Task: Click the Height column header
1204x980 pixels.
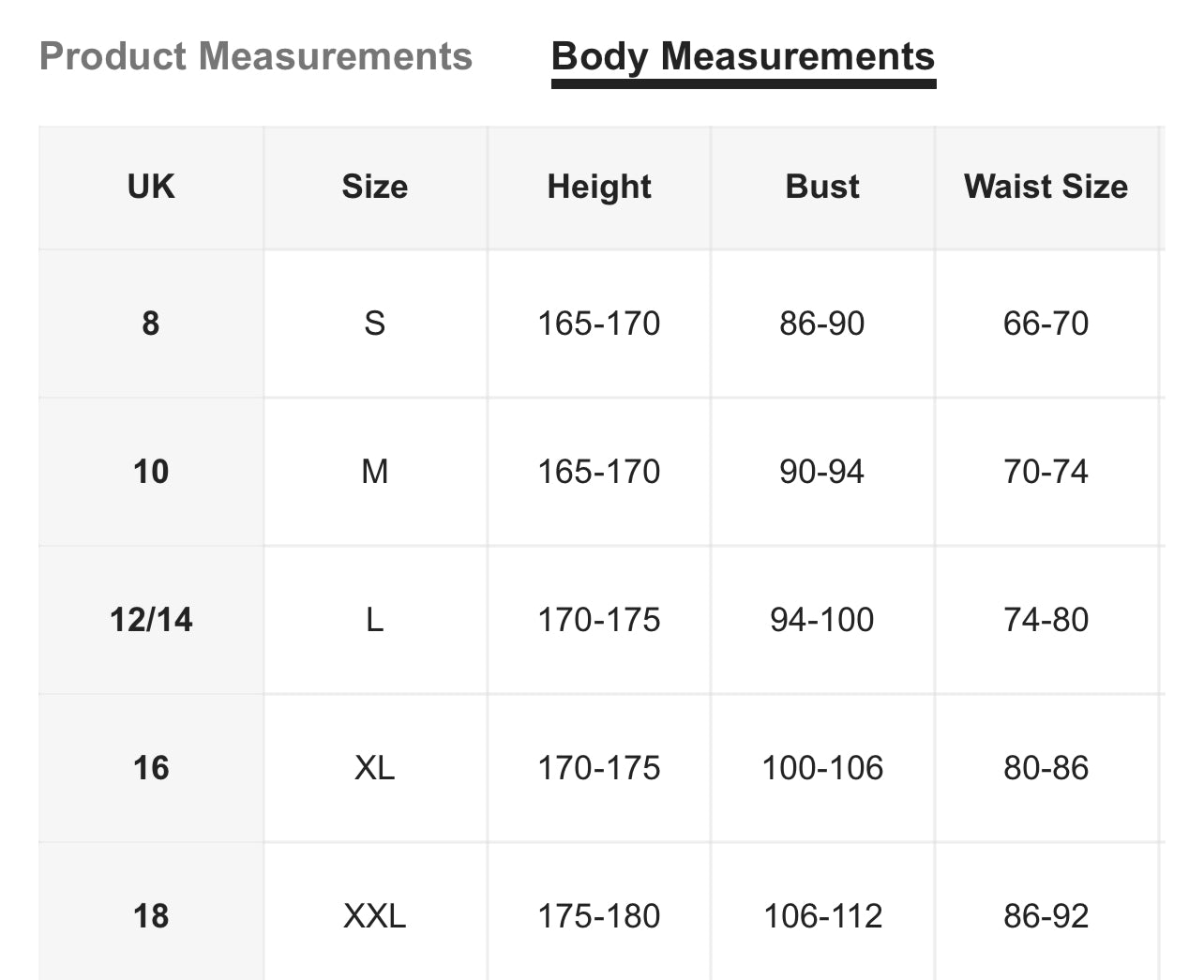Action: click(x=599, y=187)
